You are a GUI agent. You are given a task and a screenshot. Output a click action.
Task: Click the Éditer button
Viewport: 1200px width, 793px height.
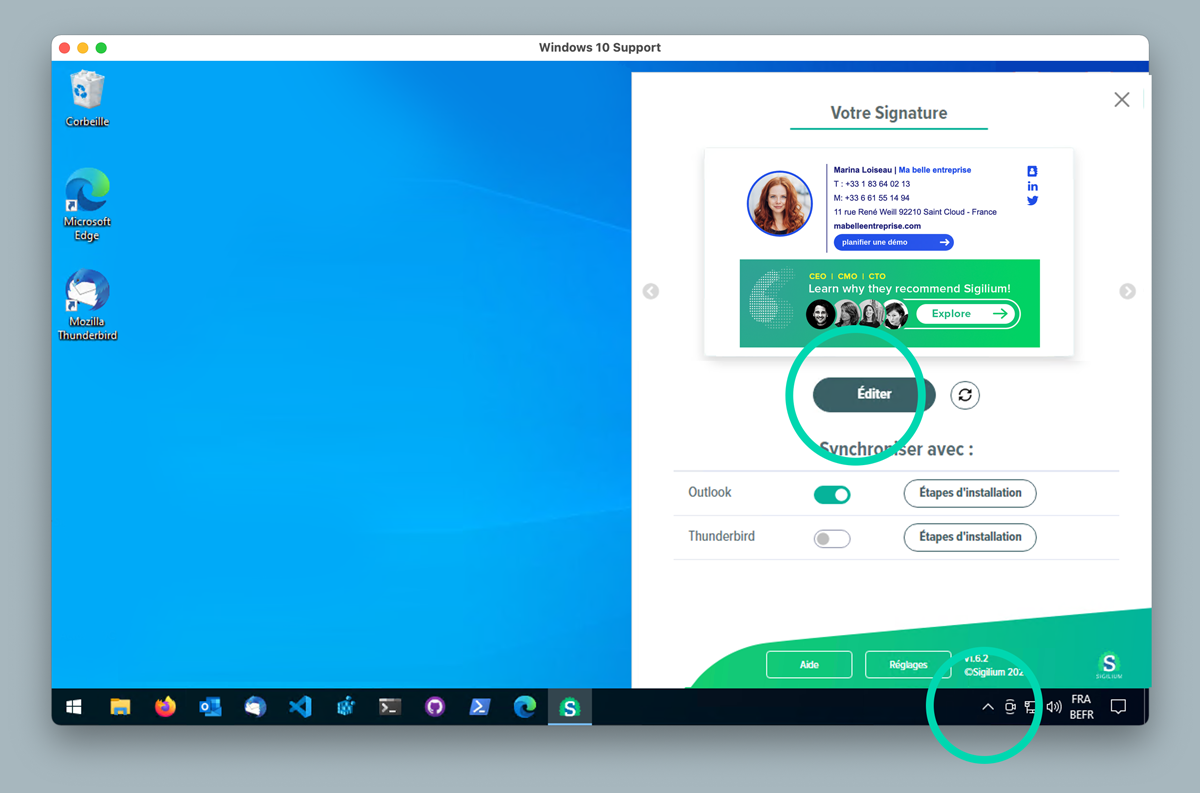pyautogui.click(x=874, y=394)
